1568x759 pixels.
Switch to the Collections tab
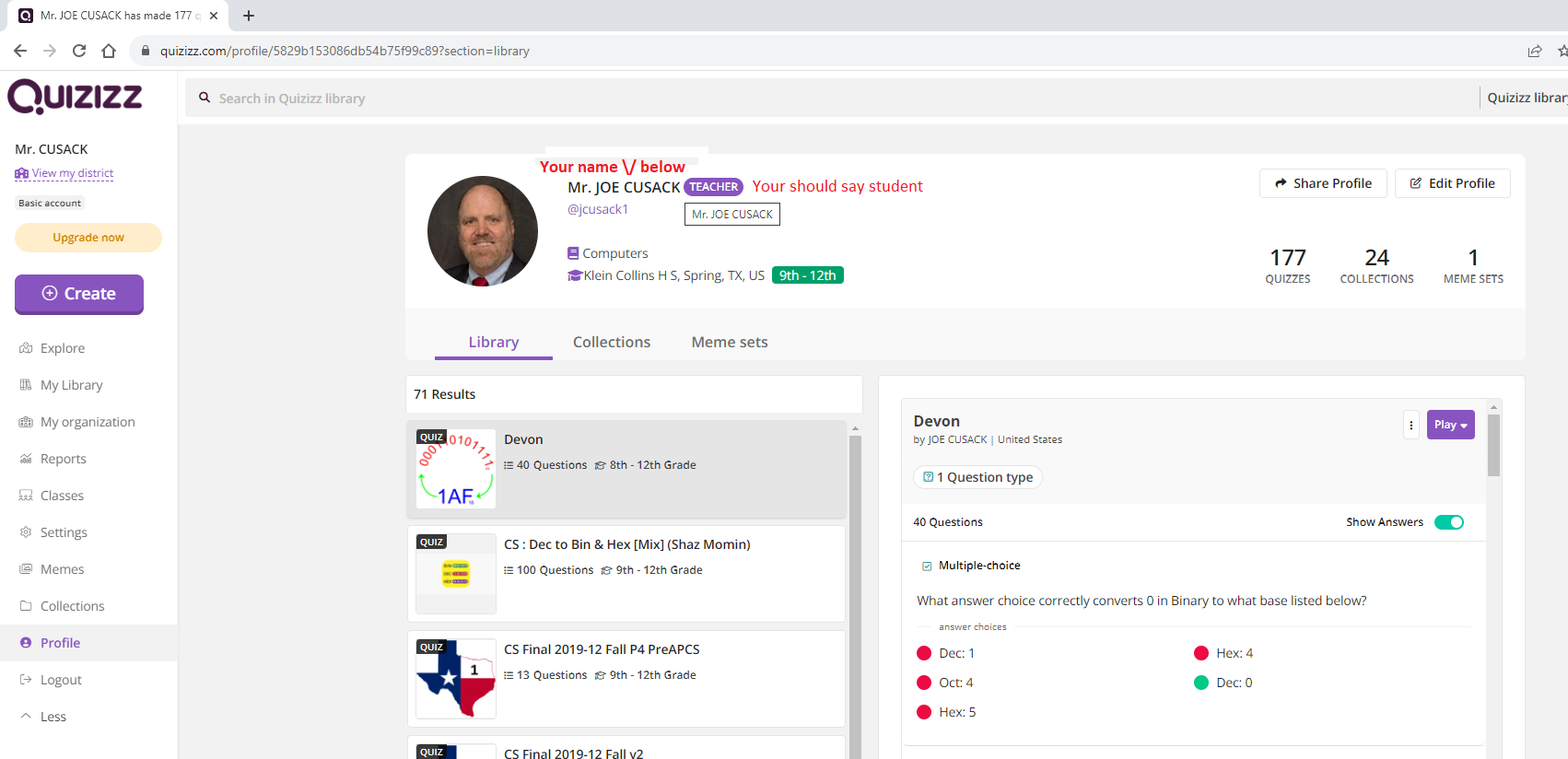coord(611,342)
